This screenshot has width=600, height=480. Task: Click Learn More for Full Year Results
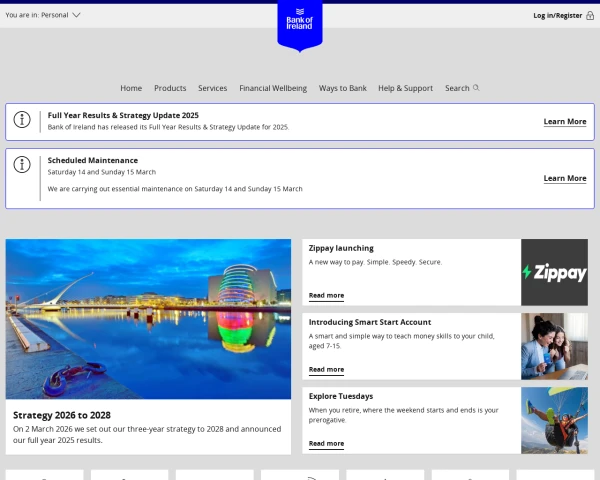coord(565,122)
